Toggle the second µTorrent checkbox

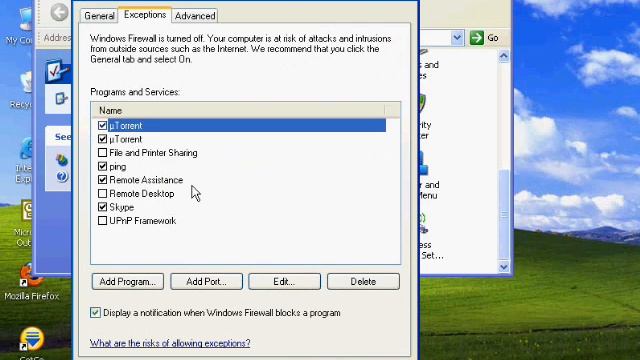pos(102,139)
